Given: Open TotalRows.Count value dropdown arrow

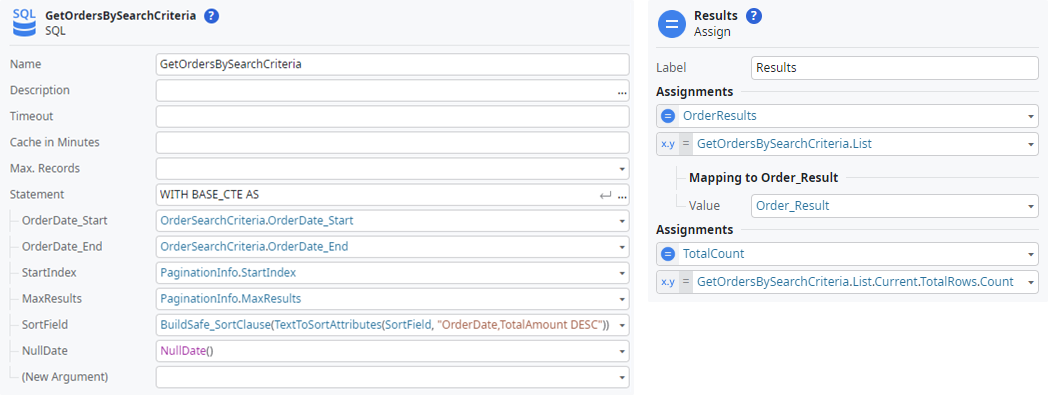Looking at the screenshot, I should 1031,282.
